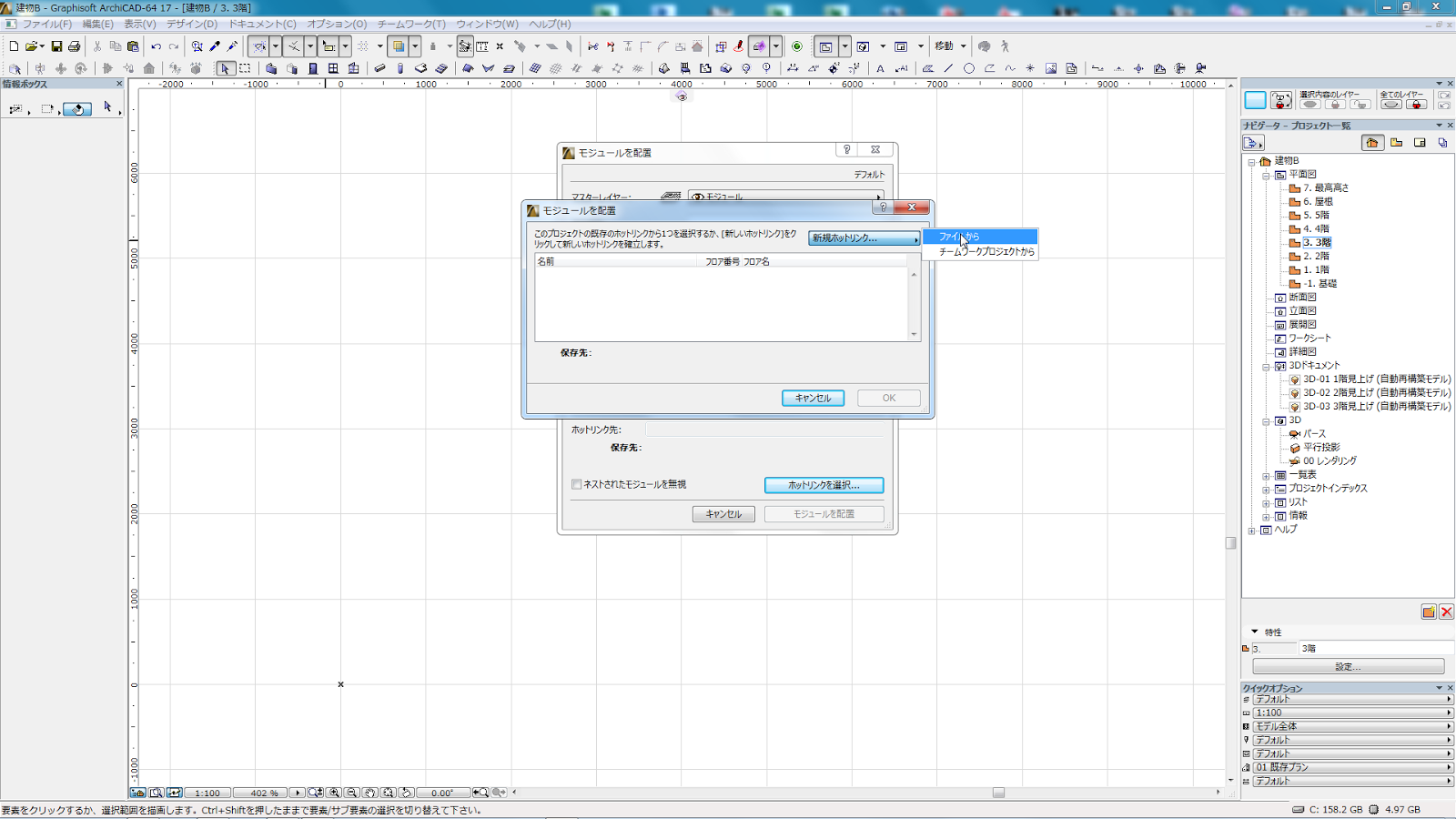1456x819 pixels.
Task: Click the Zoom Out magnifier icon
Action: tap(352, 793)
